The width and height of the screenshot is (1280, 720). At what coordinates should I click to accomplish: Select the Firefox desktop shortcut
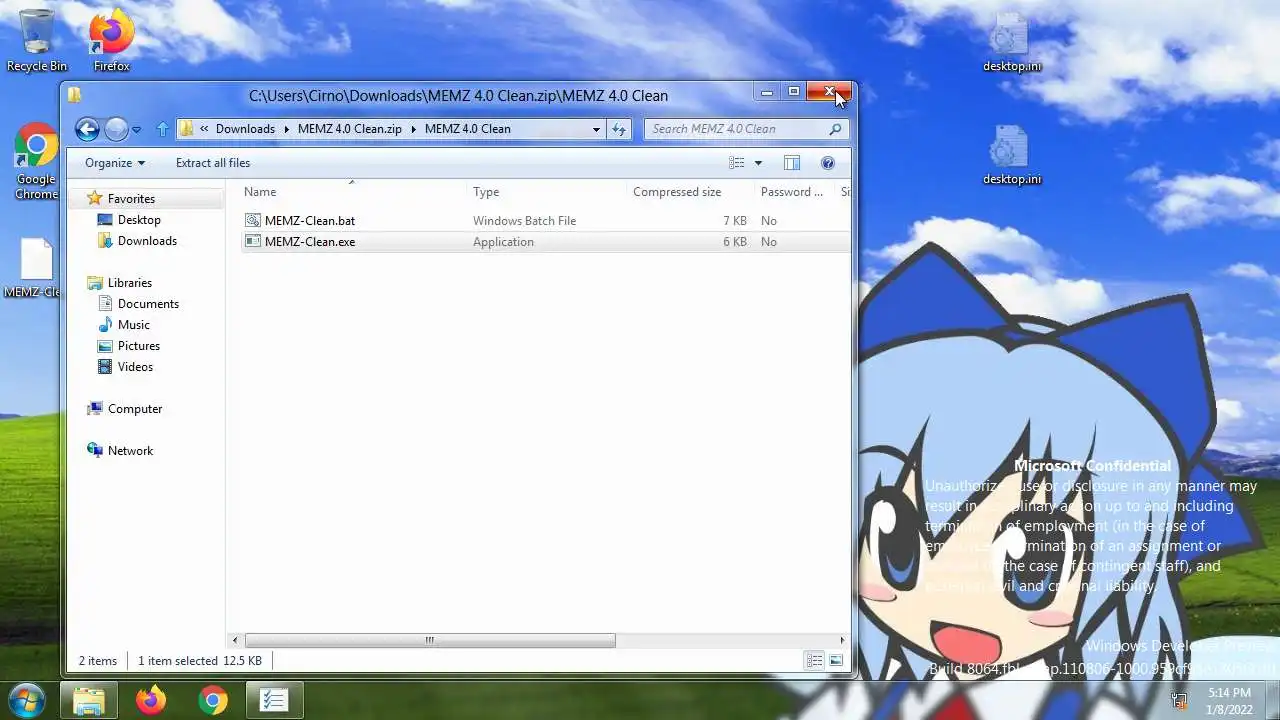pos(112,41)
